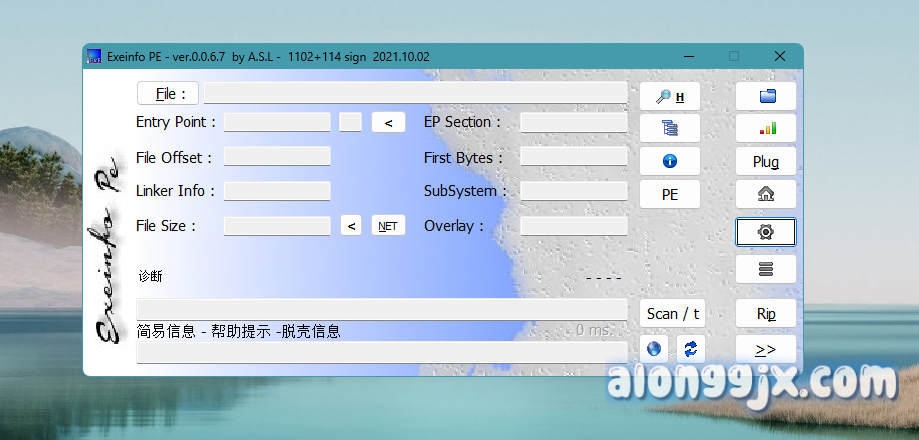This screenshot has height=440, width=919.
Task: Open settings with the gear icon
Action: point(766,232)
